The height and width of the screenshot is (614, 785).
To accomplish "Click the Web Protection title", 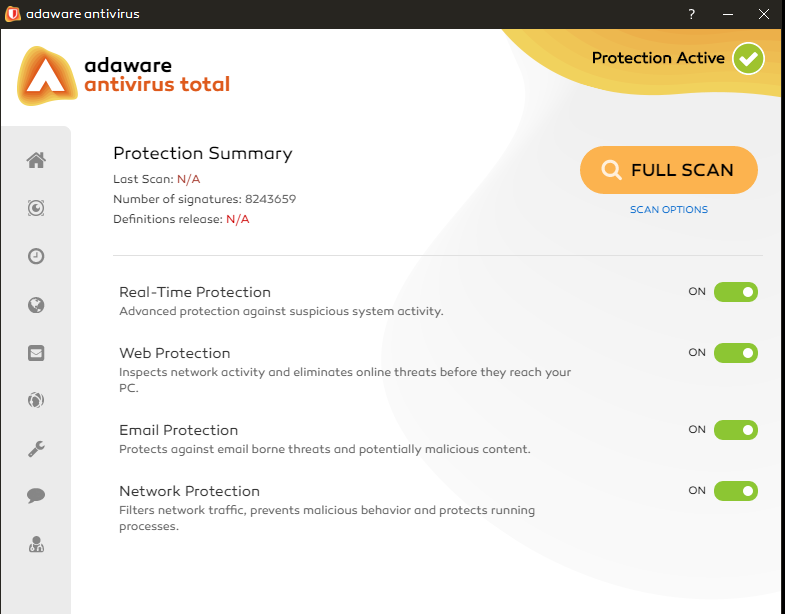I will [x=174, y=353].
